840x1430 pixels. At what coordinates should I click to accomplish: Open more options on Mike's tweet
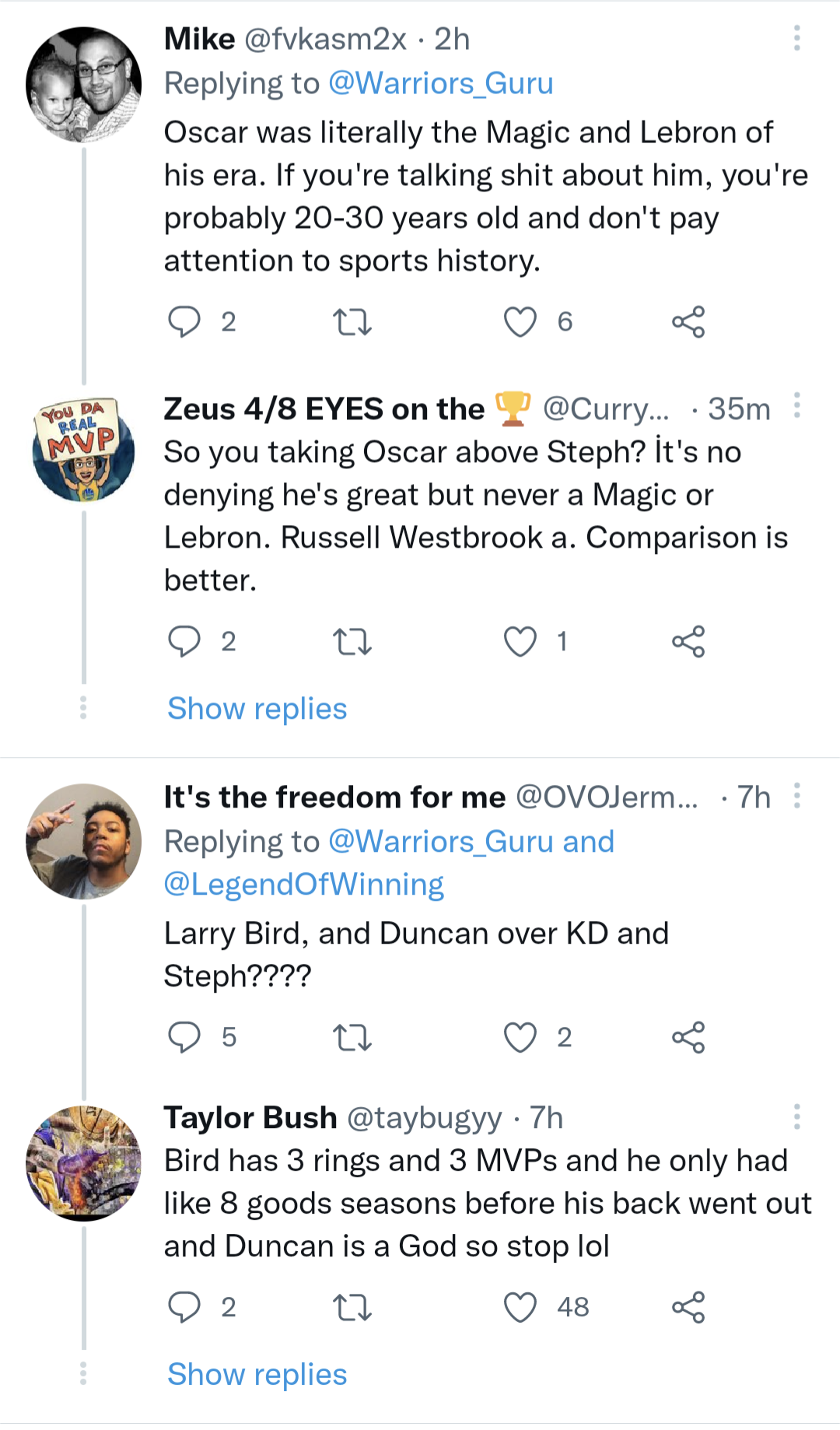[x=796, y=38]
